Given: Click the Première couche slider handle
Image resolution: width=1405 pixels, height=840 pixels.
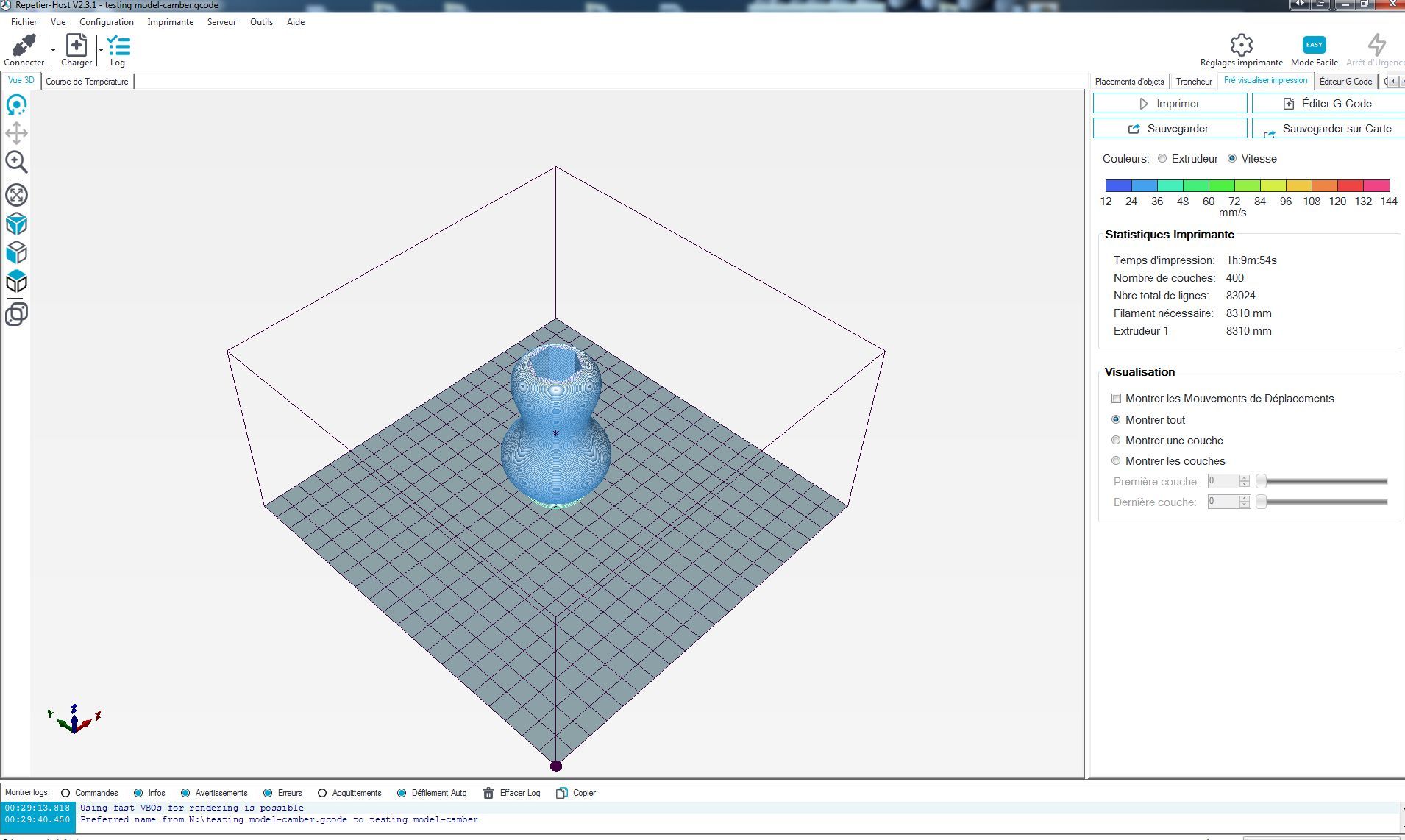Looking at the screenshot, I should point(1261,481).
